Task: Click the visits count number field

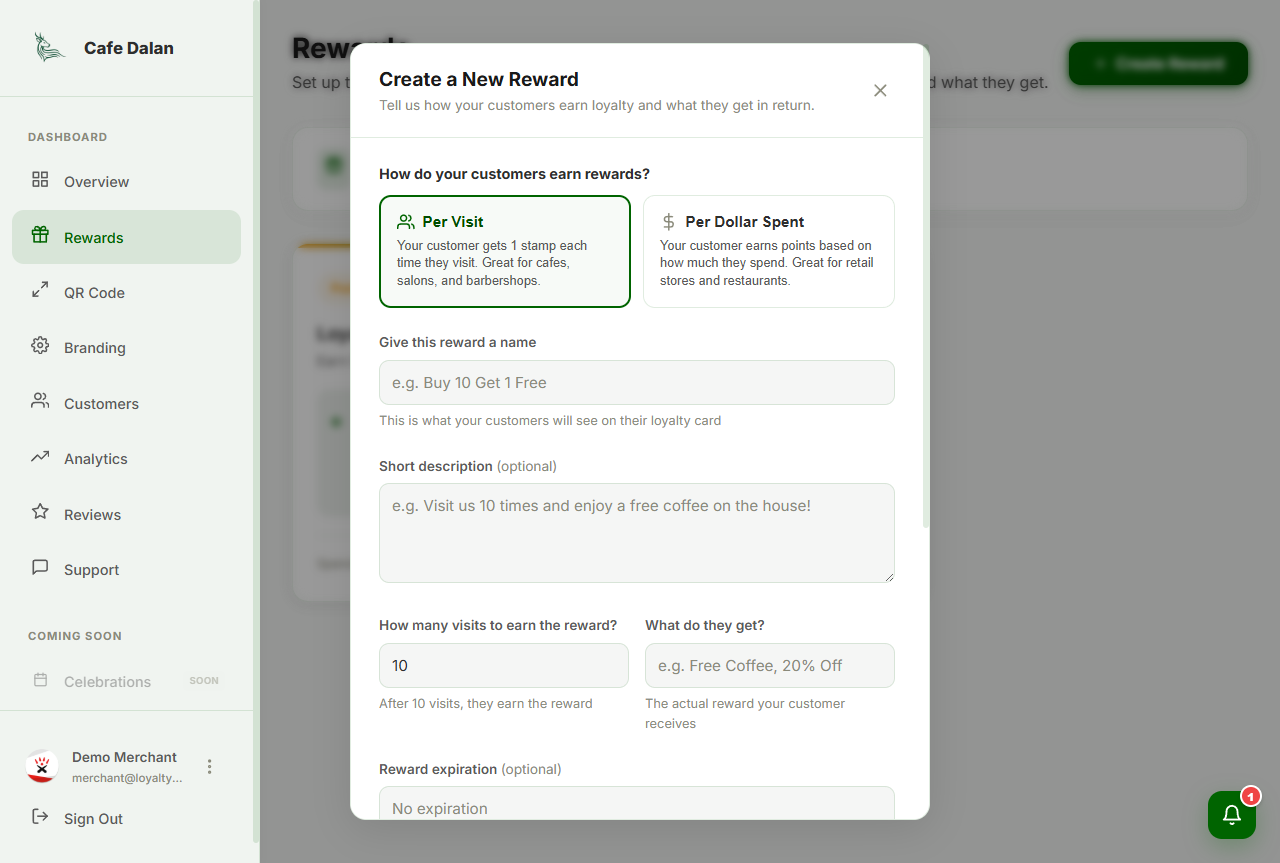Action: [503, 666]
